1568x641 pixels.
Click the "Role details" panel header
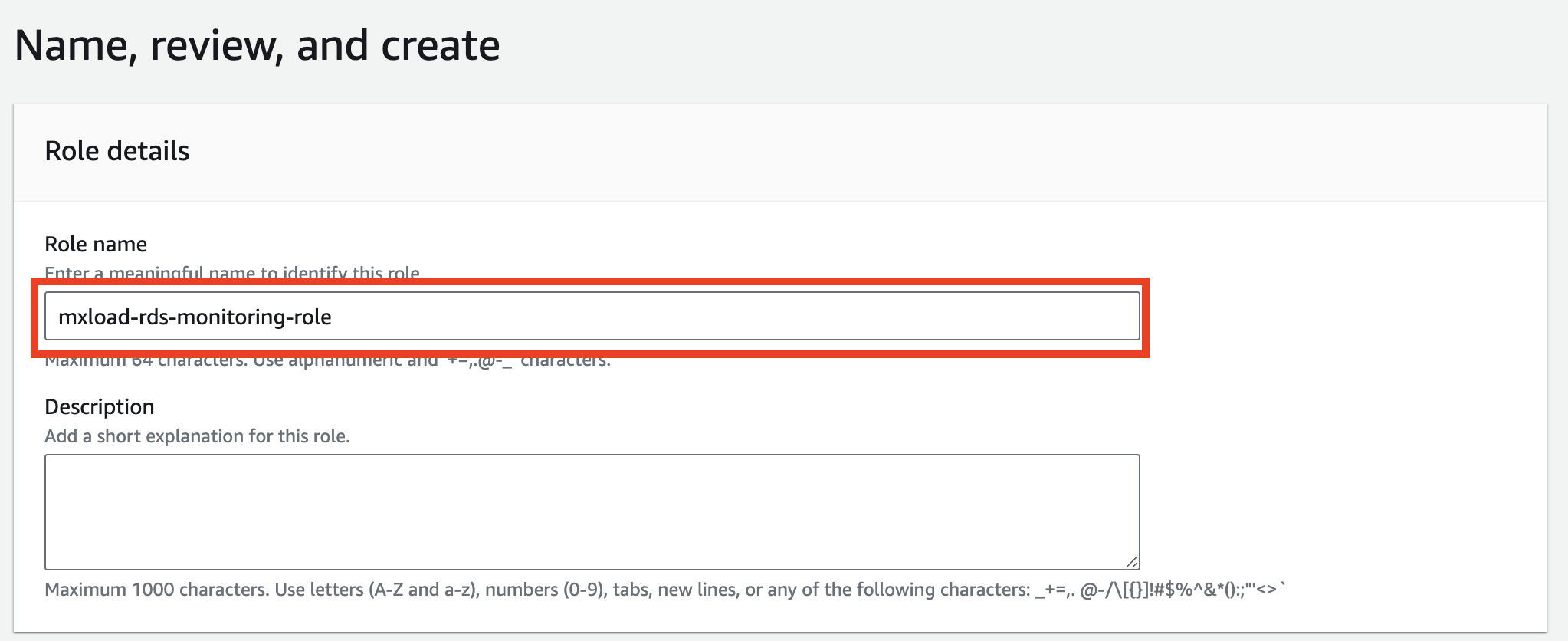[x=117, y=151]
